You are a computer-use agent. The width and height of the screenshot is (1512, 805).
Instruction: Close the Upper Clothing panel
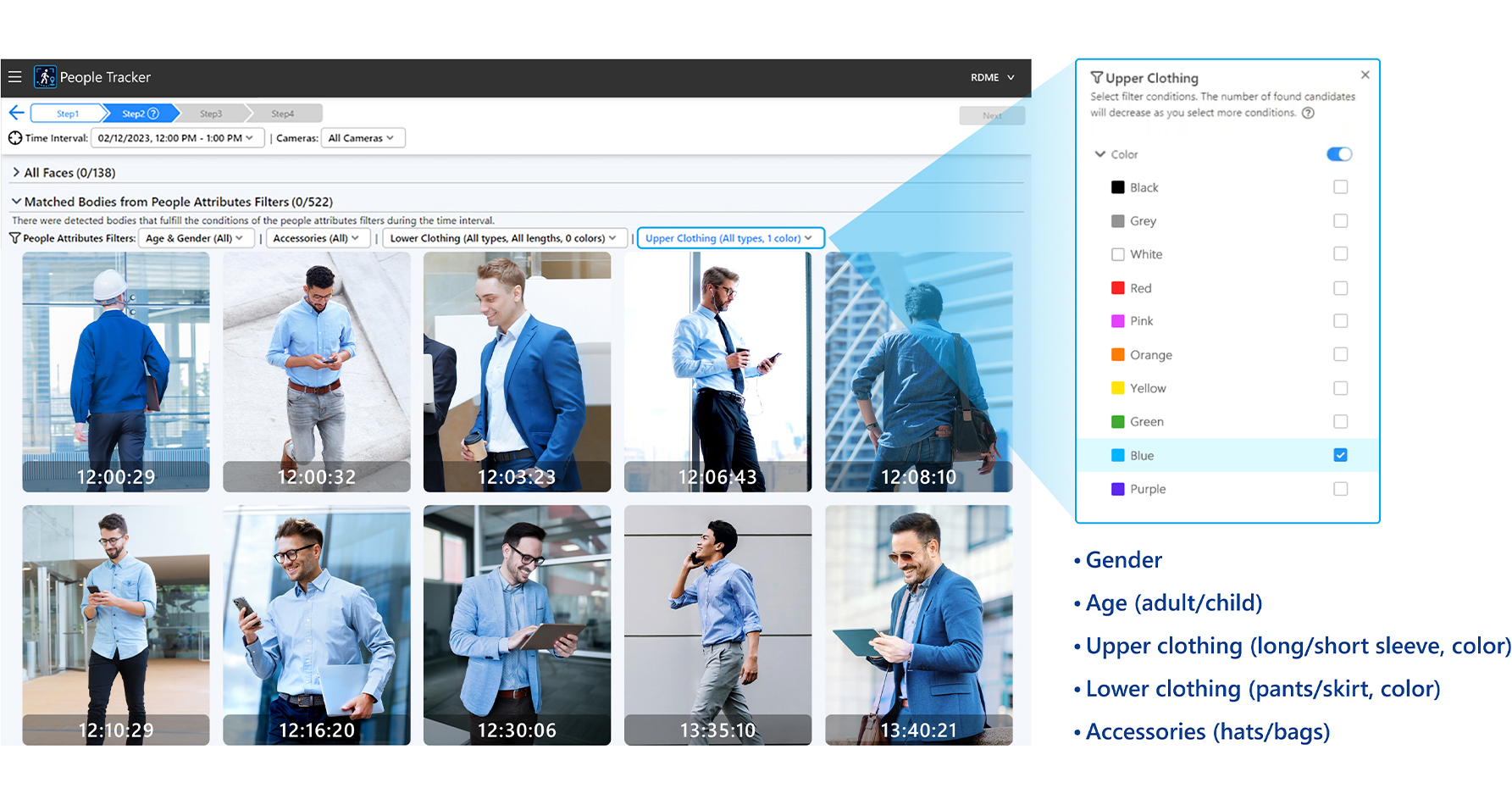tap(1365, 75)
